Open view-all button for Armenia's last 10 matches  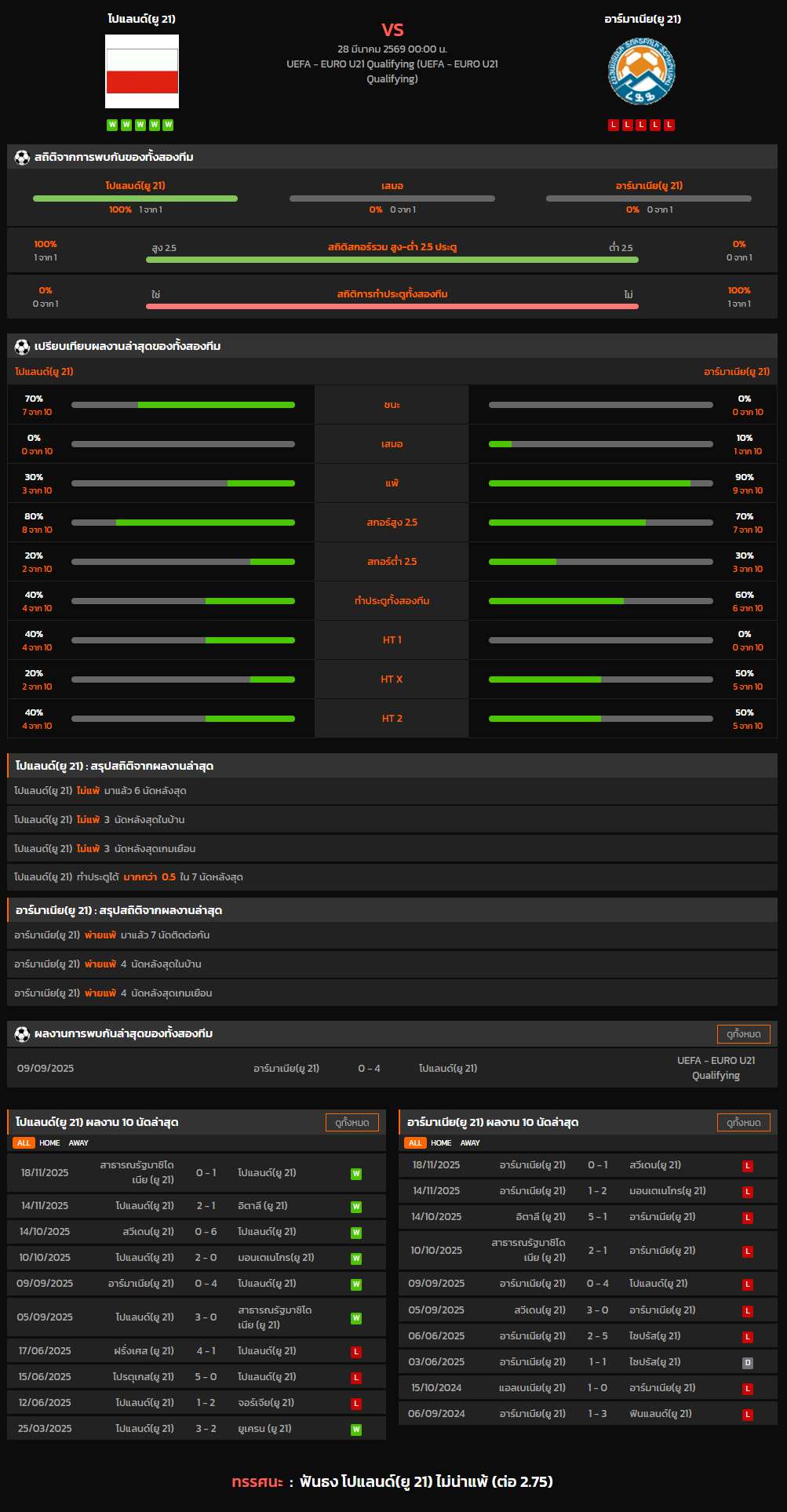pyautogui.click(x=743, y=1123)
